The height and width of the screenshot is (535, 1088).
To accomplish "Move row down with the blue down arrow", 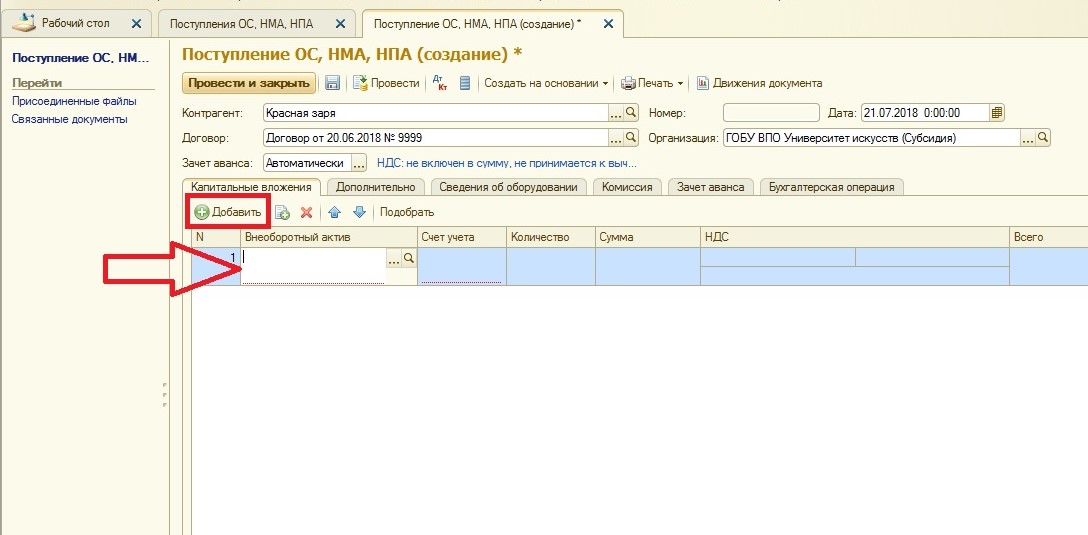I will click(359, 212).
